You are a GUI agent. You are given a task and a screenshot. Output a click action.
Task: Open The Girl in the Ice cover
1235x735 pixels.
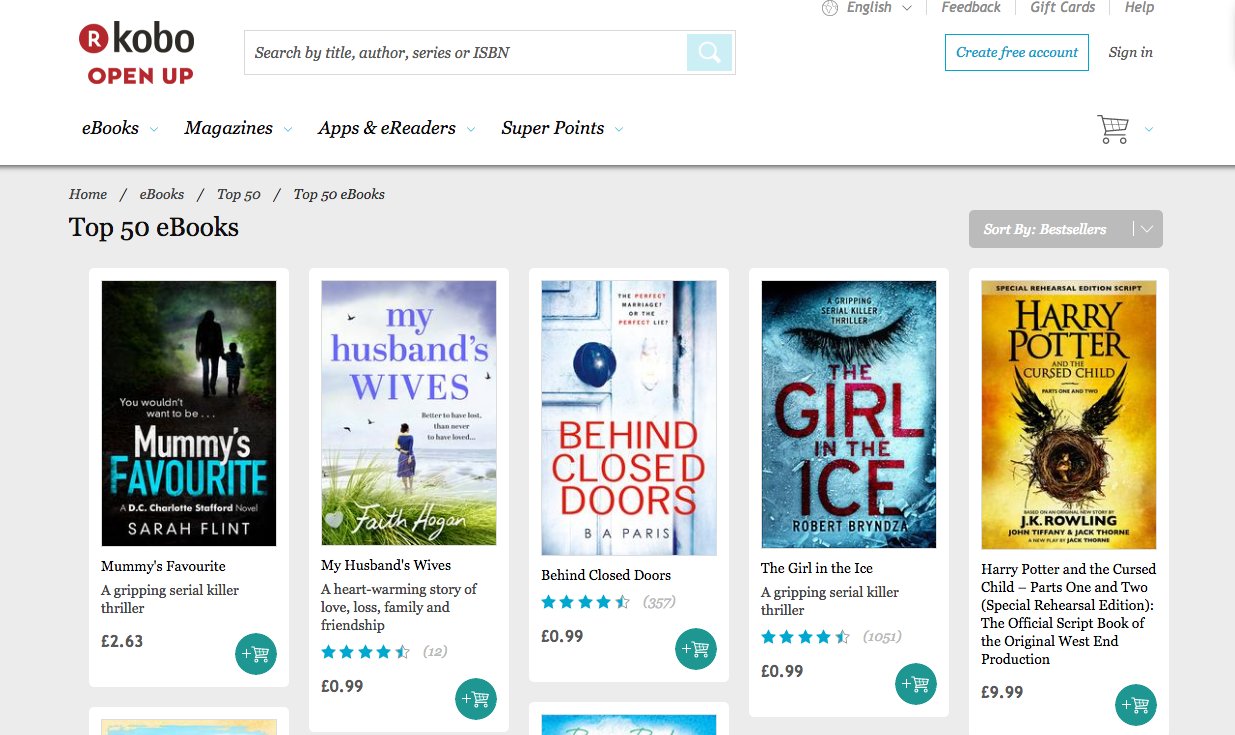849,414
